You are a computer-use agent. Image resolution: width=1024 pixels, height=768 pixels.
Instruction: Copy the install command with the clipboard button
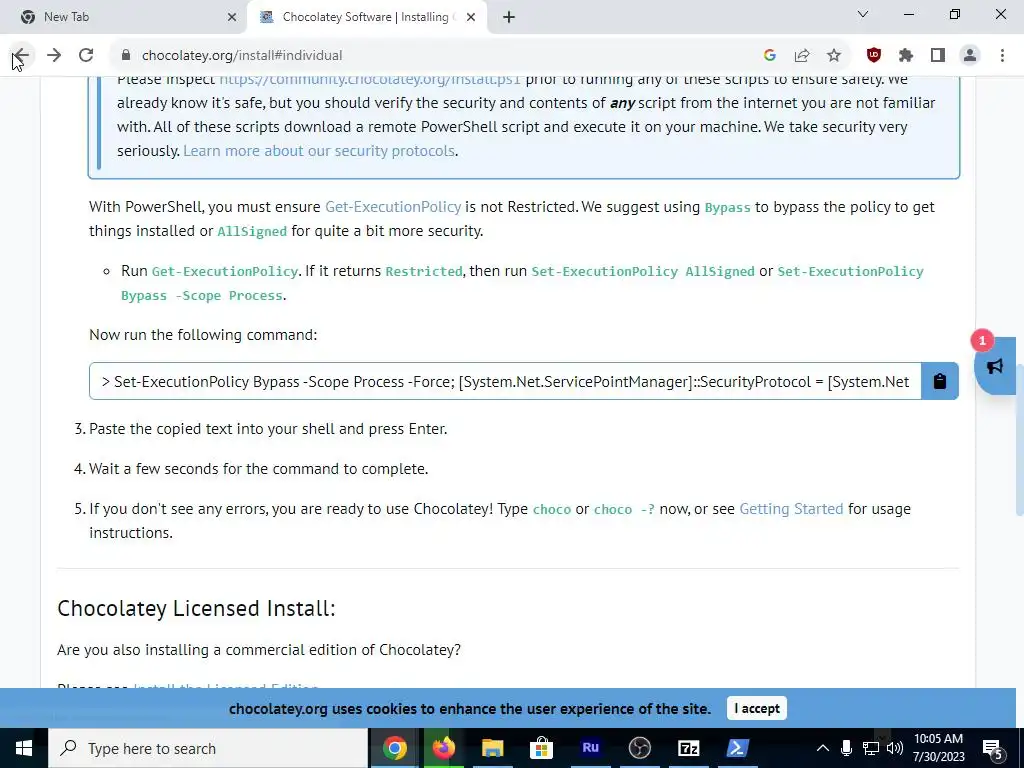click(940, 381)
